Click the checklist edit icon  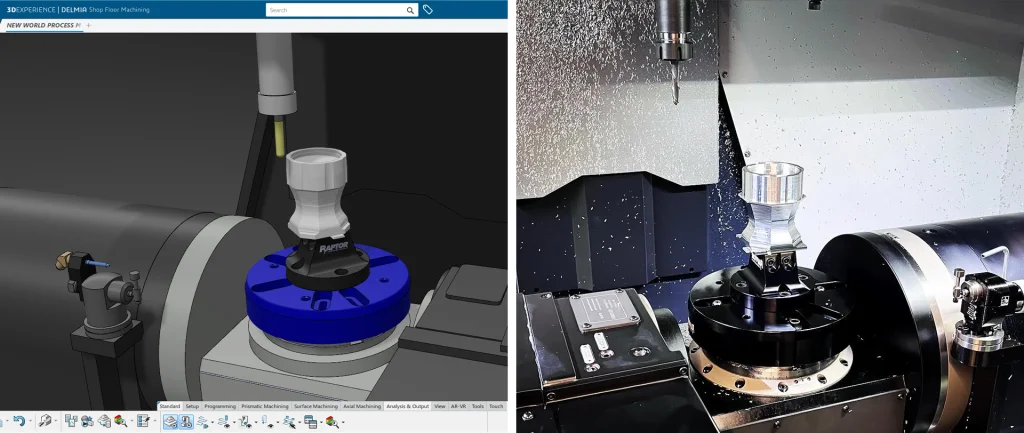(x=144, y=421)
